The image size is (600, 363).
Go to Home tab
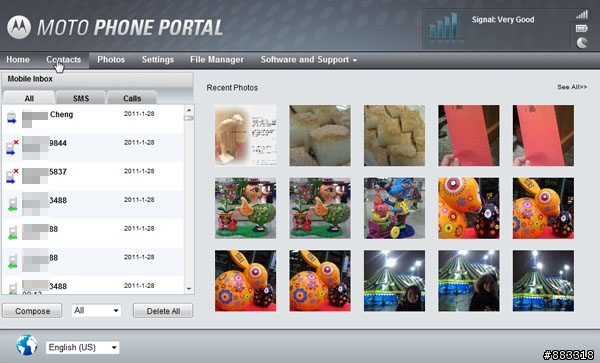pyautogui.click(x=18, y=60)
